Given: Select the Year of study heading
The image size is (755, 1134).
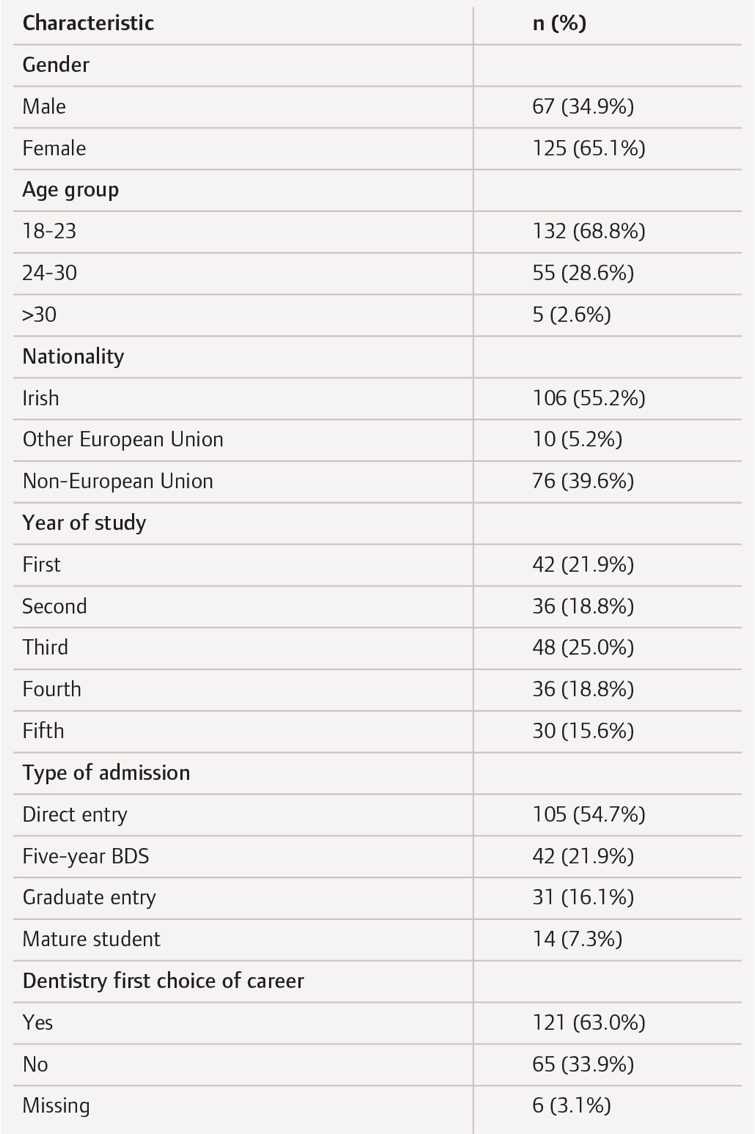Looking at the screenshot, I should click(x=84, y=523).
